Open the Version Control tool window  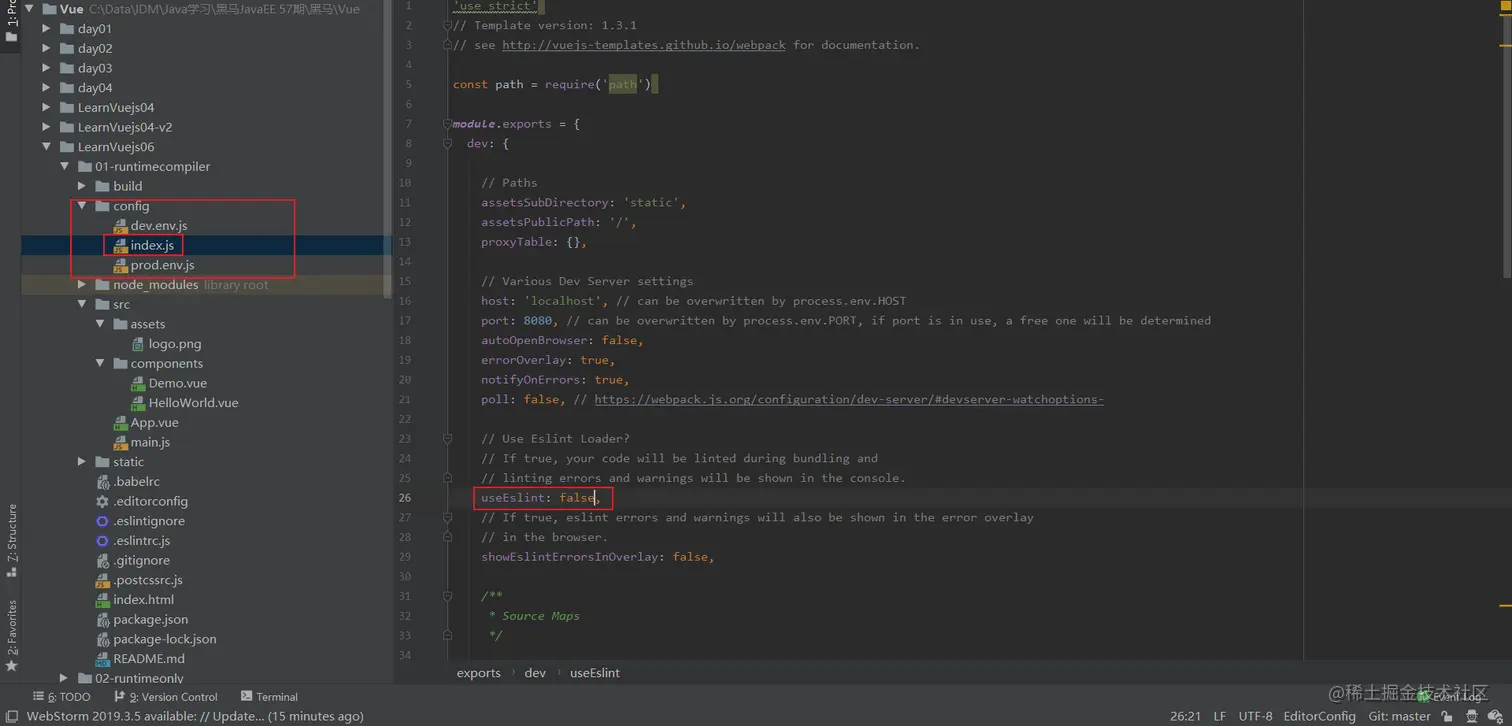tap(165, 697)
